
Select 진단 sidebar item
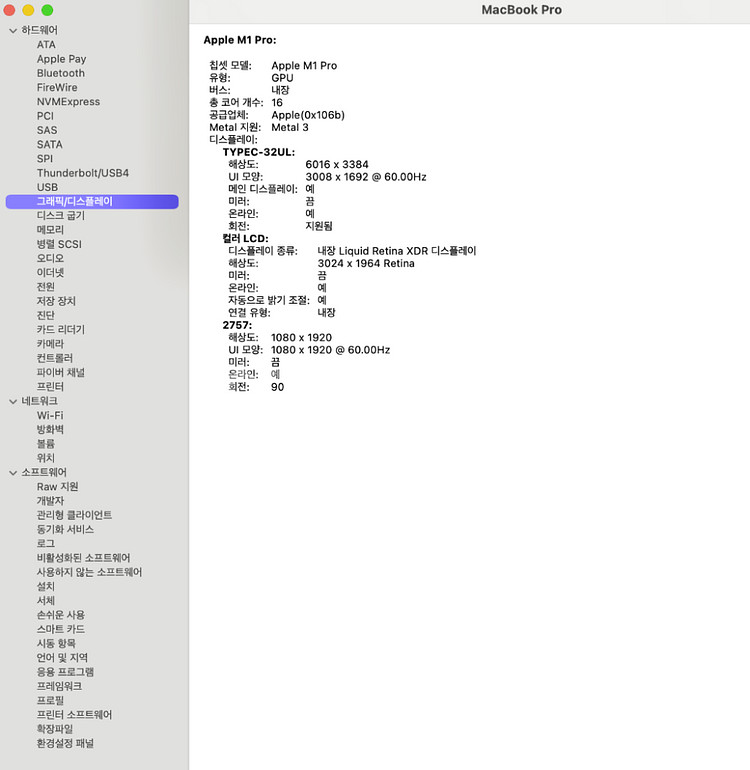(x=46, y=315)
